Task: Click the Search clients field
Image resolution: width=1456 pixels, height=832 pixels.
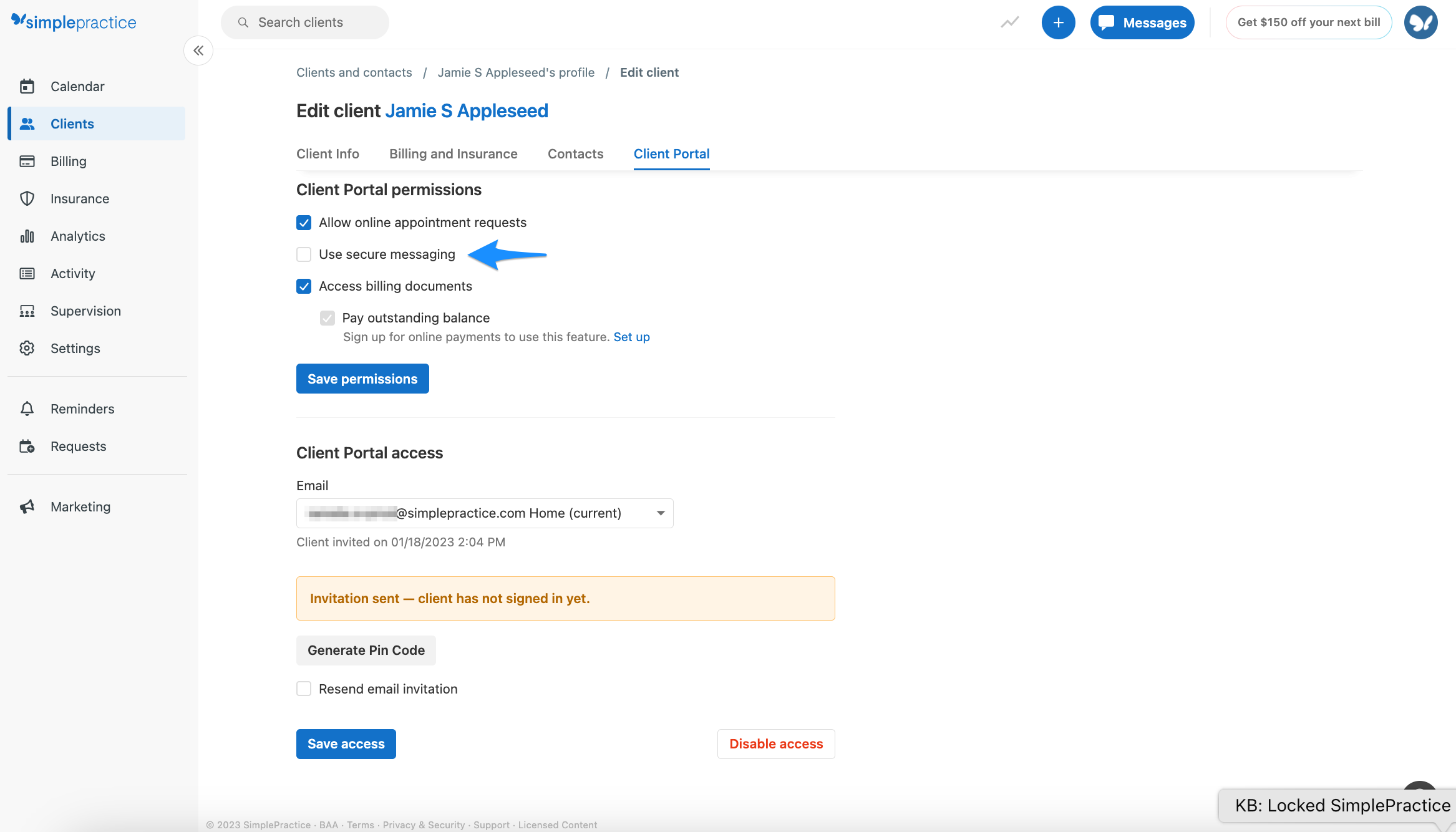Action: pyautogui.click(x=305, y=22)
